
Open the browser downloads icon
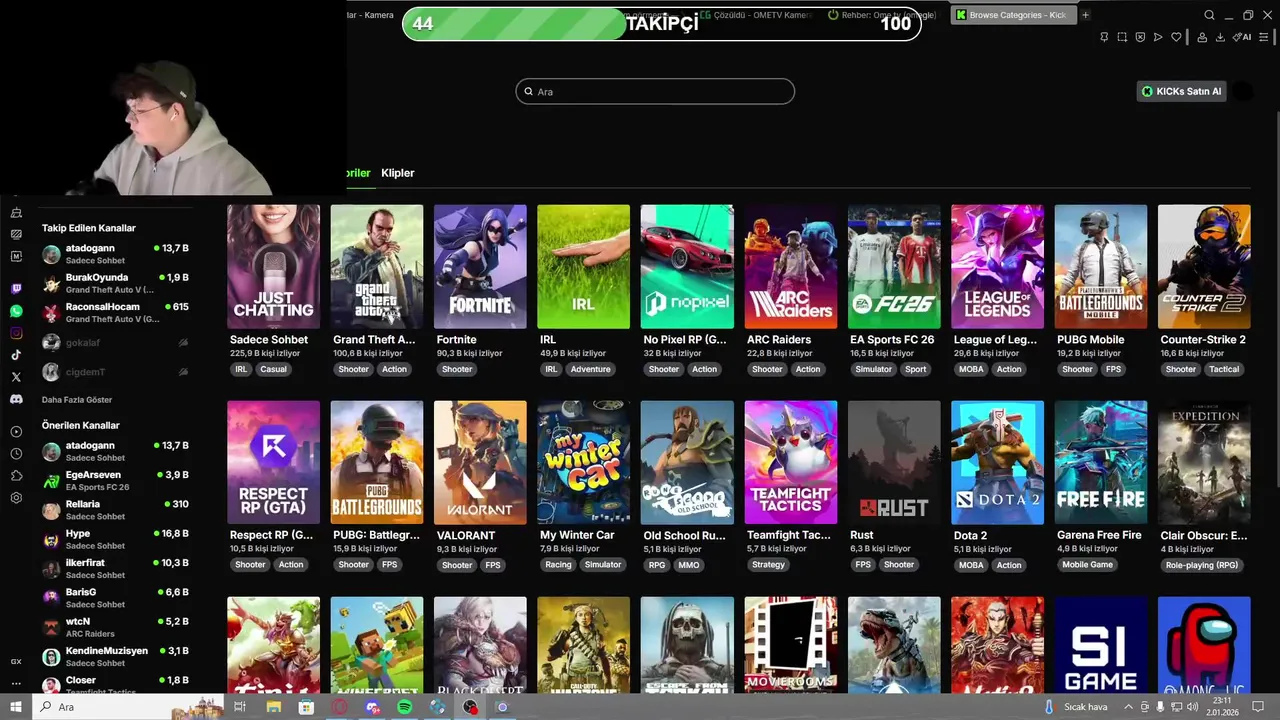pyautogui.click(x=1220, y=37)
